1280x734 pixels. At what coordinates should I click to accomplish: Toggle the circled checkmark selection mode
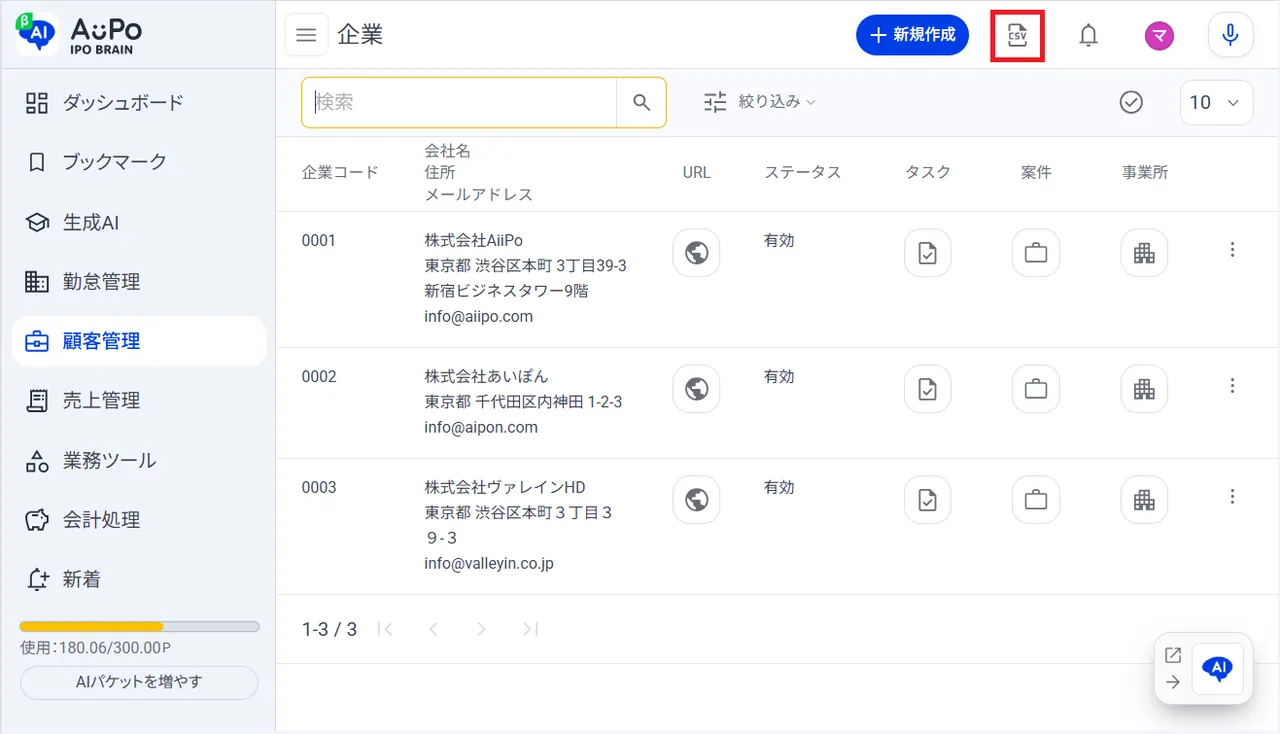coord(1131,102)
